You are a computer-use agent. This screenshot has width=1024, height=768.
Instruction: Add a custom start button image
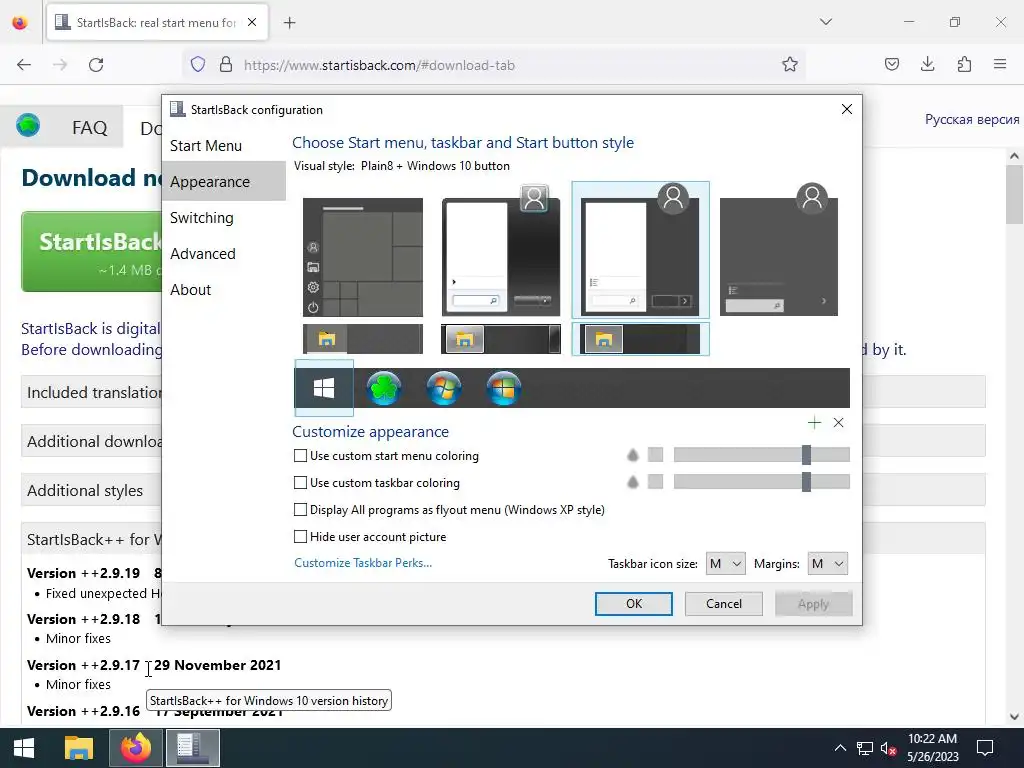point(814,423)
